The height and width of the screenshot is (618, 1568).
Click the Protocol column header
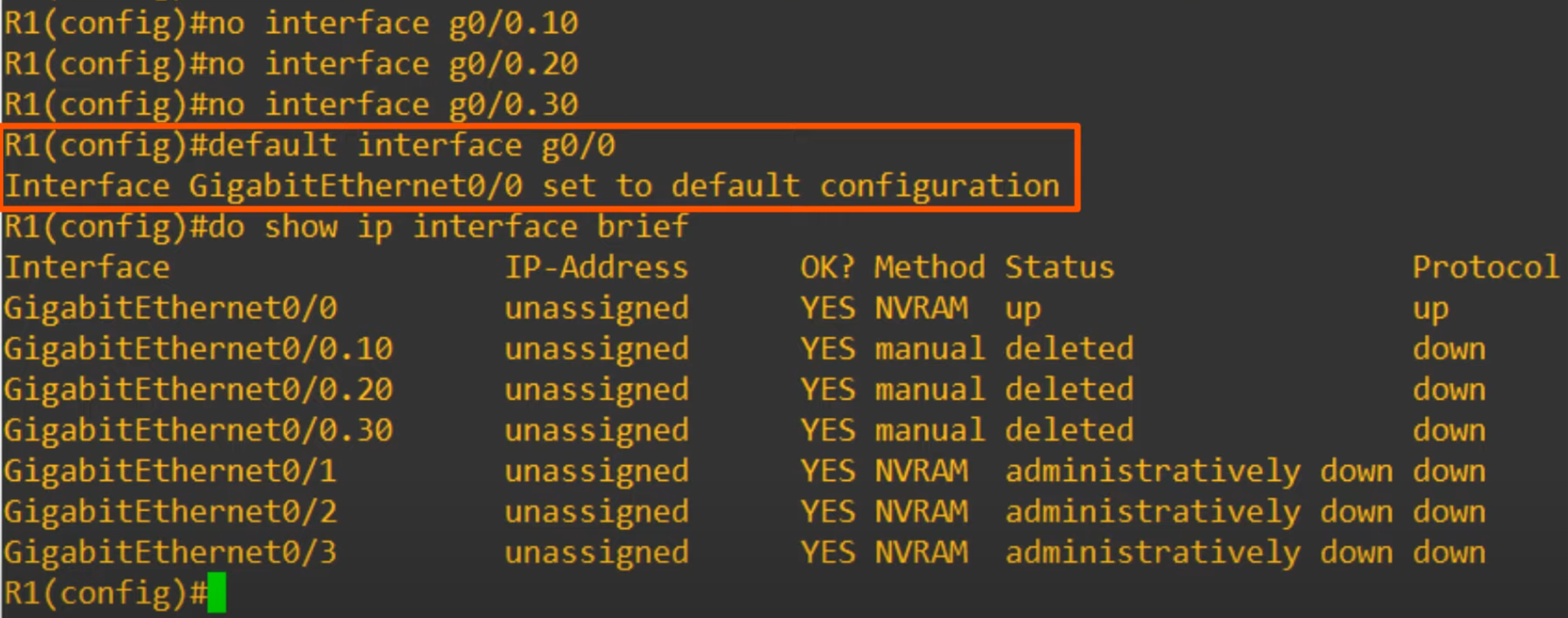(x=1486, y=268)
